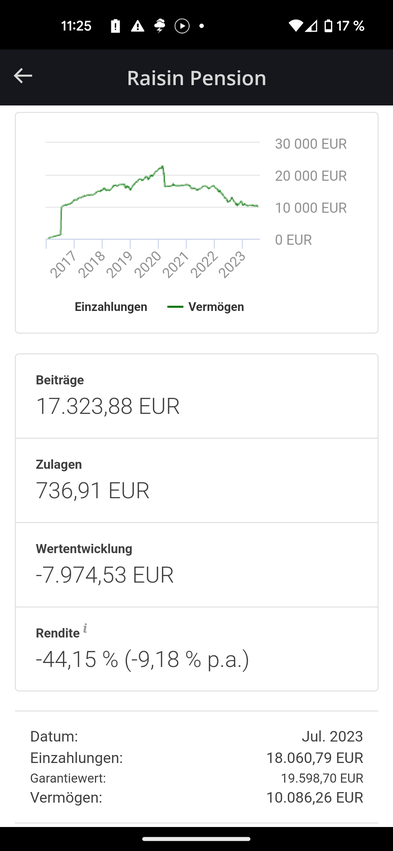Tap the storm cloud notification icon

point(160,26)
